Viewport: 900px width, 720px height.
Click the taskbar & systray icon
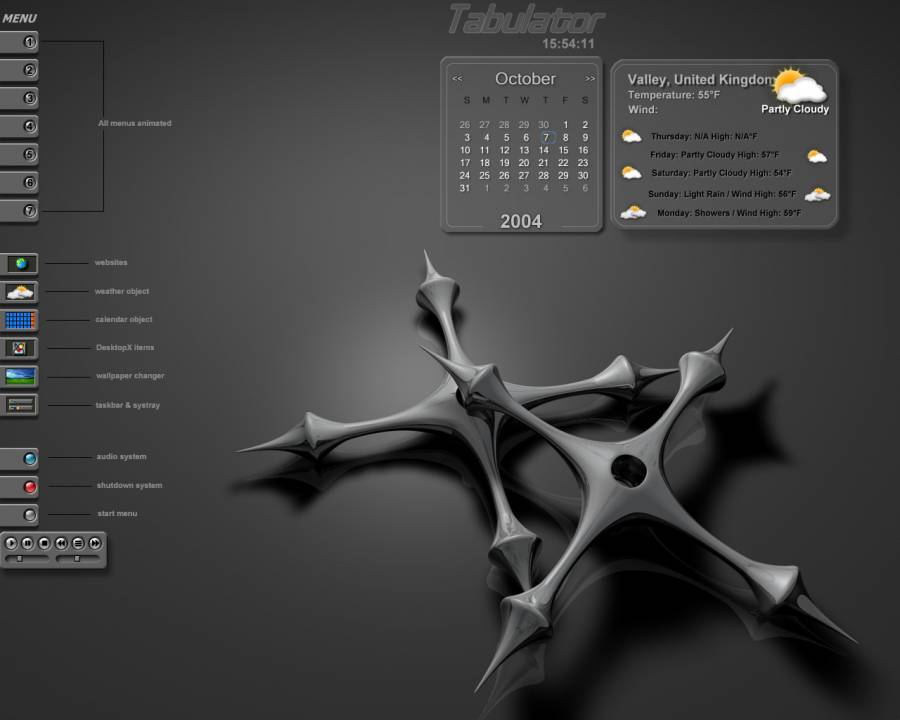[21, 405]
